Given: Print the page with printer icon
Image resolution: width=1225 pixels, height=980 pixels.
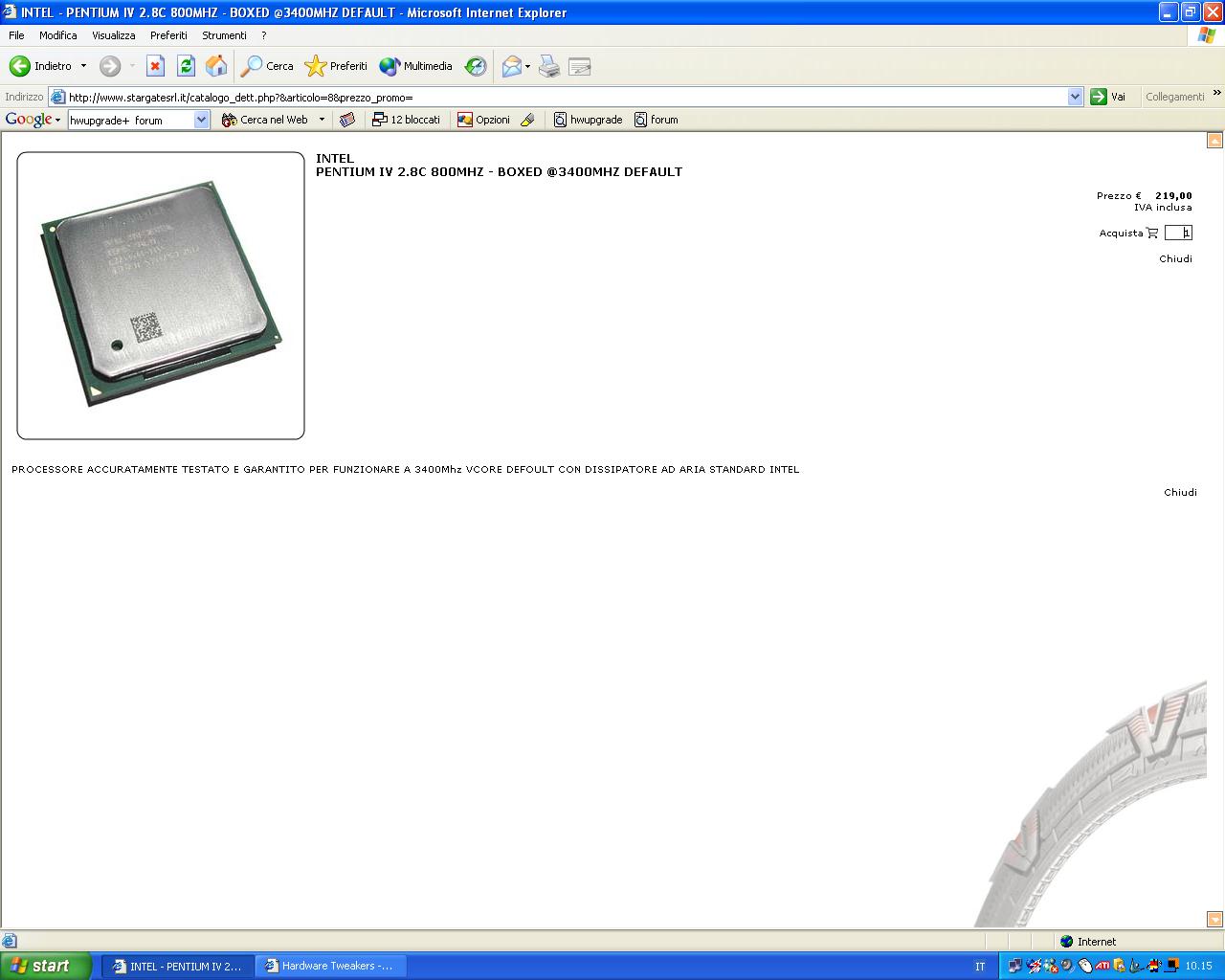Looking at the screenshot, I should click(549, 66).
